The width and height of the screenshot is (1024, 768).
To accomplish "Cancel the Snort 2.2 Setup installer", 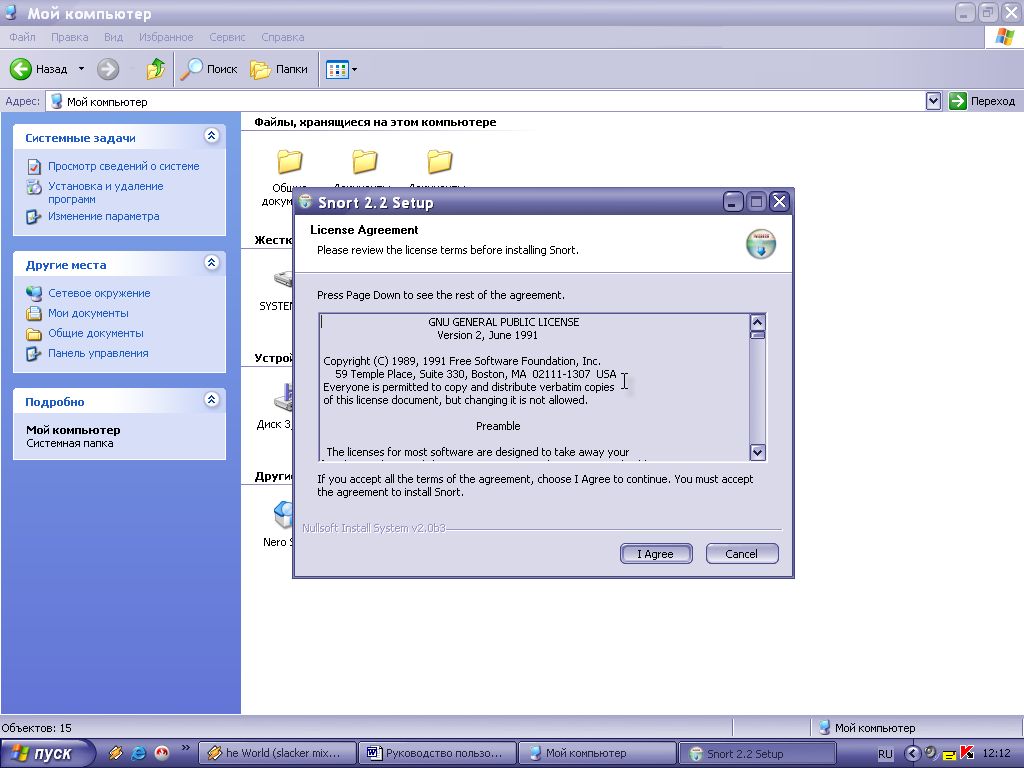I will pos(742,554).
